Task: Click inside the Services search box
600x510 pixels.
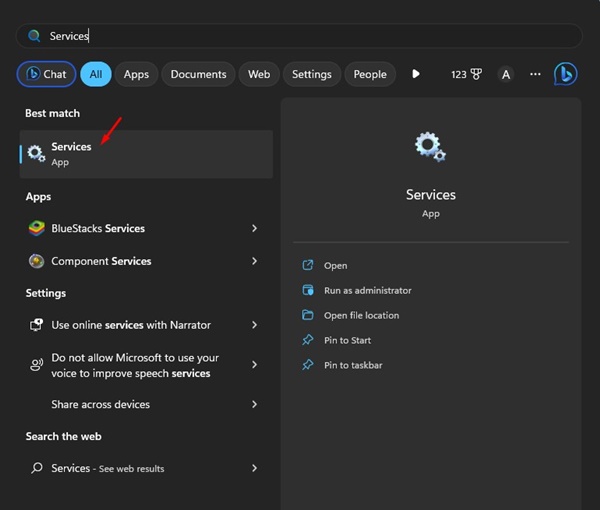Action: pyautogui.click(x=300, y=36)
